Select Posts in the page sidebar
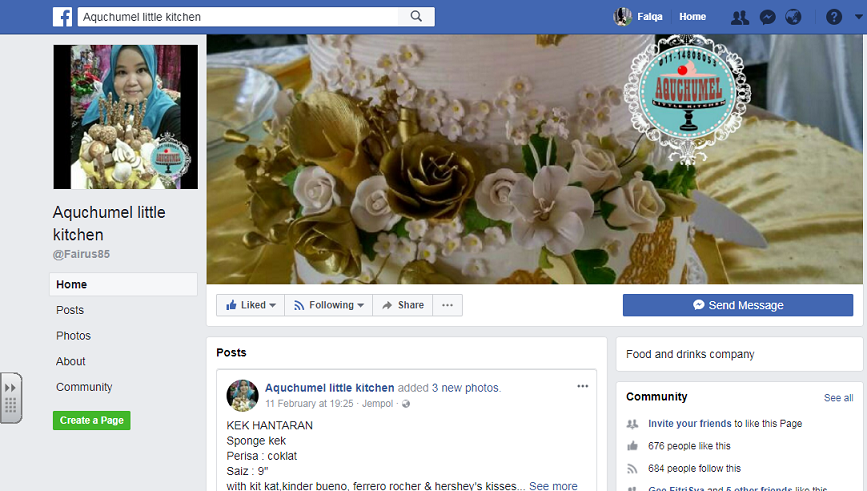The image size is (867, 491). click(70, 310)
